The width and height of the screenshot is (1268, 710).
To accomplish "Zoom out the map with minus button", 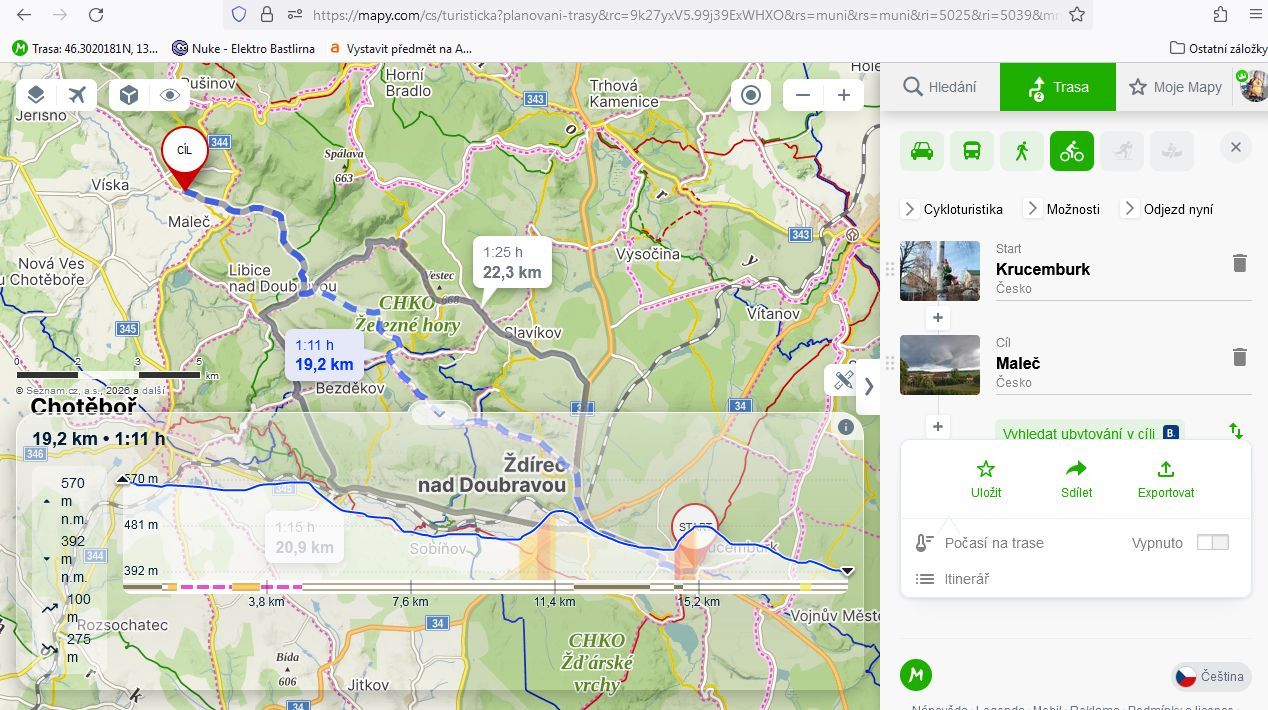I will [x=803, y=95].
